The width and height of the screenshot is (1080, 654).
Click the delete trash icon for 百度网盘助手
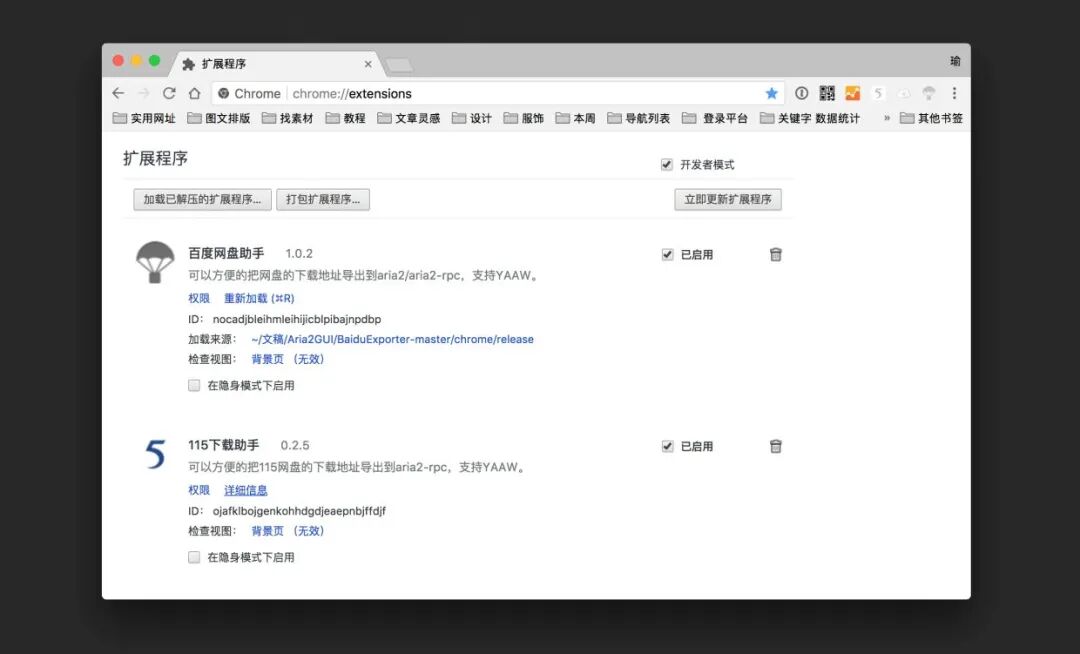click(x=776, y=254)
